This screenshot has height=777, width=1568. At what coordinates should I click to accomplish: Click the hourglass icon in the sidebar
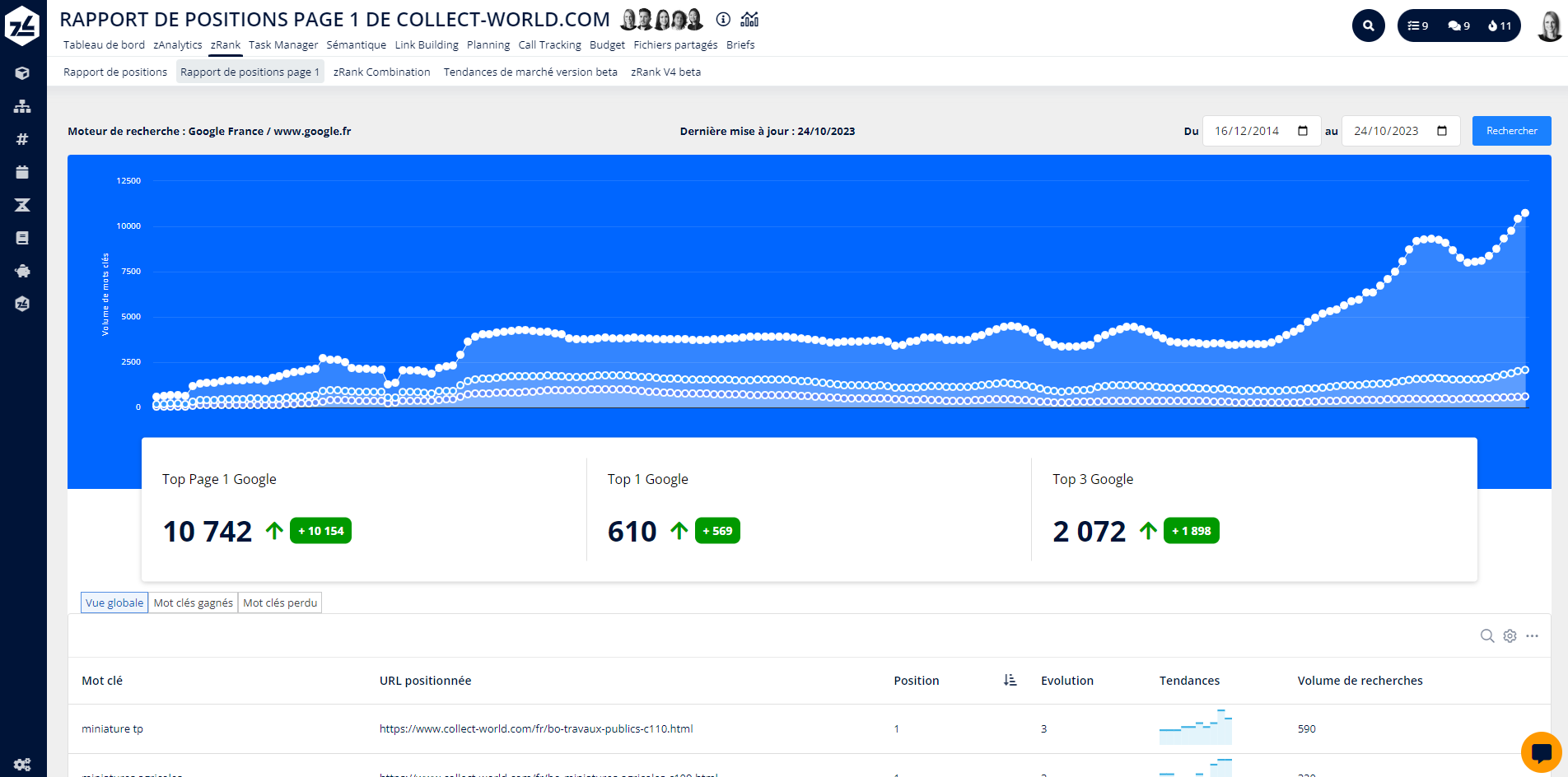point(22,205)
